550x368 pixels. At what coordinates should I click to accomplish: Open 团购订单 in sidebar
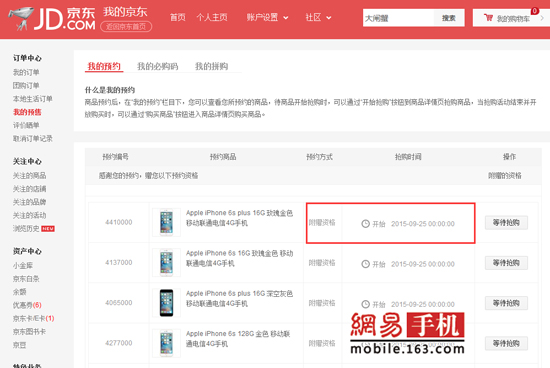click(26, 85)
